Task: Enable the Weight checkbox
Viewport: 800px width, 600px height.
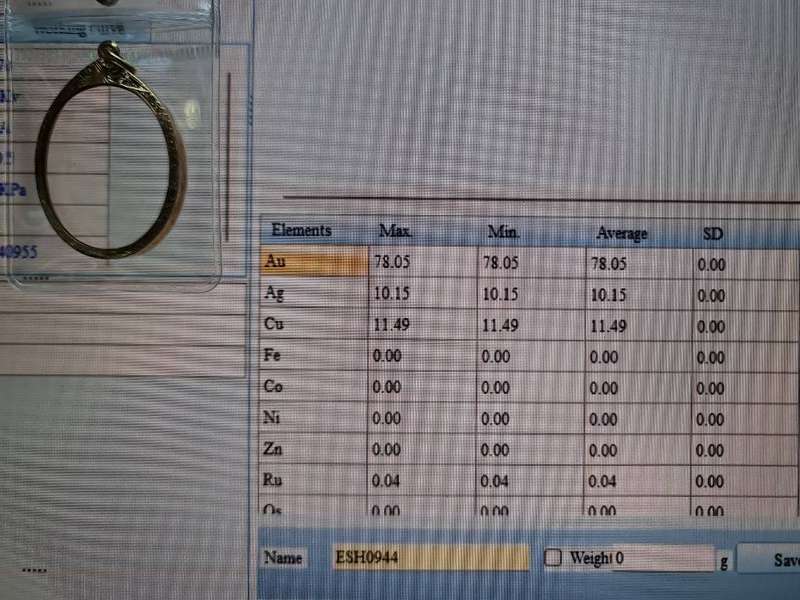Action: coord(553,558)
